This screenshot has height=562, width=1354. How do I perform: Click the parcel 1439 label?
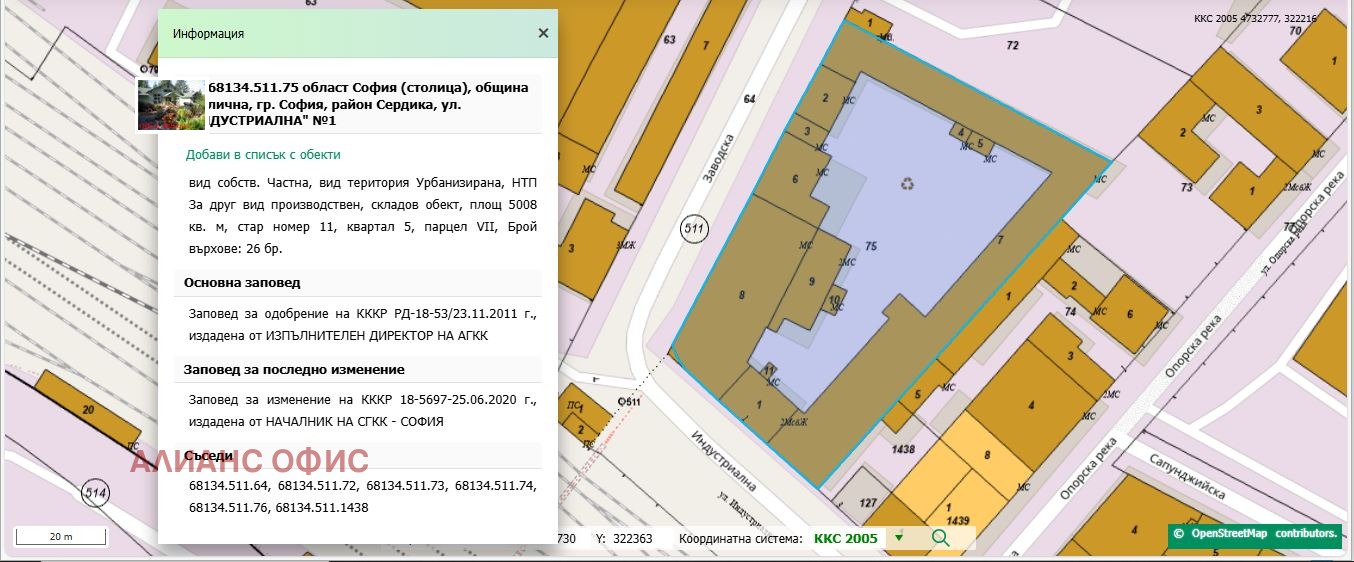coord(958,521)
